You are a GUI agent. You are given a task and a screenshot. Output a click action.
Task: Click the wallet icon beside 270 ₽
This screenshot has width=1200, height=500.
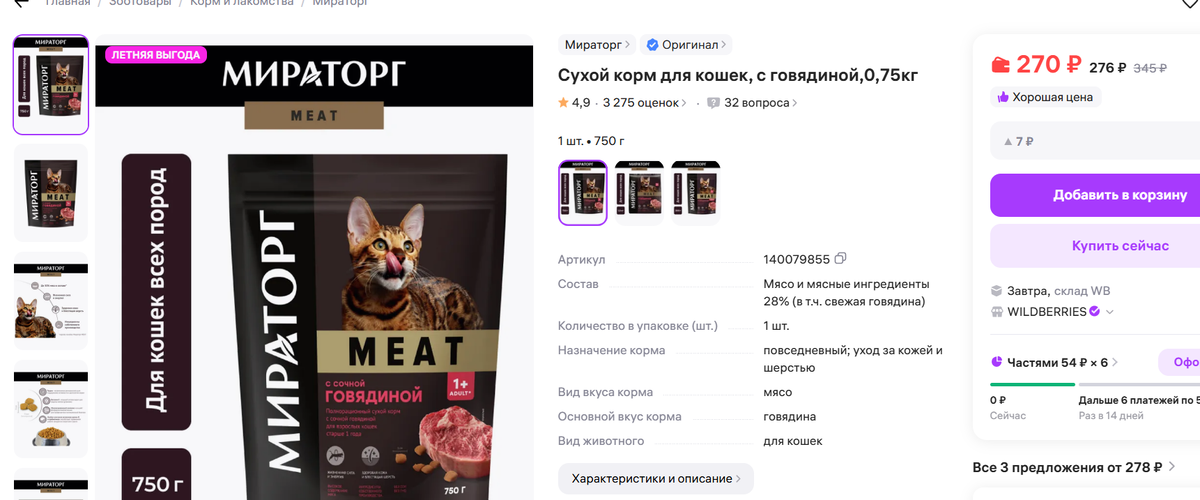(1000, 66)
